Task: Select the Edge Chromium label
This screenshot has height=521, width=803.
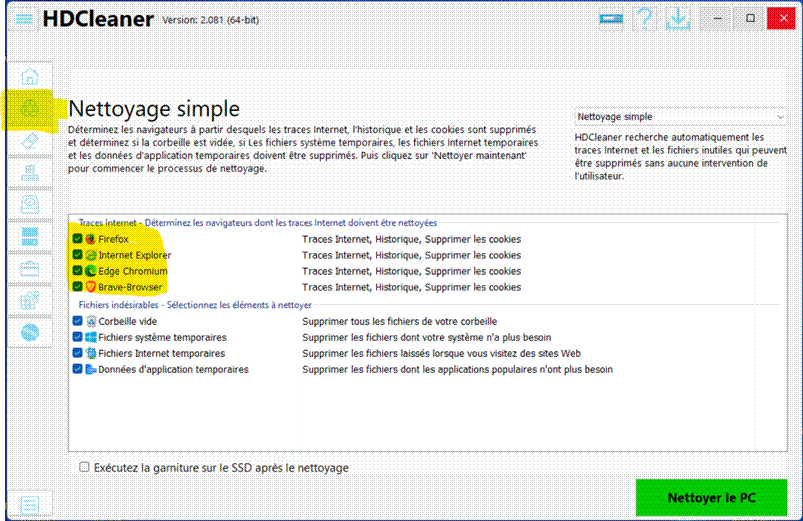Action: (133, 271)
